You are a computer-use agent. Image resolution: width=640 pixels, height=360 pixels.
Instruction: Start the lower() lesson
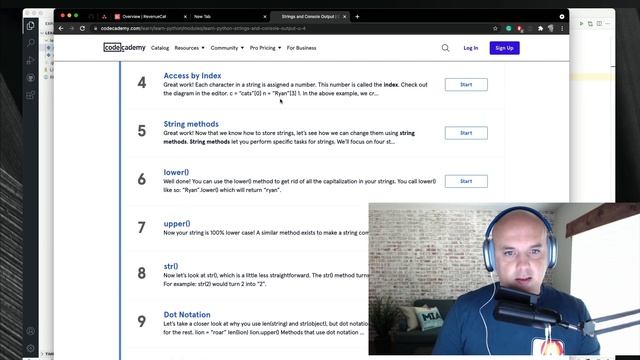click(x=466, y=181)
